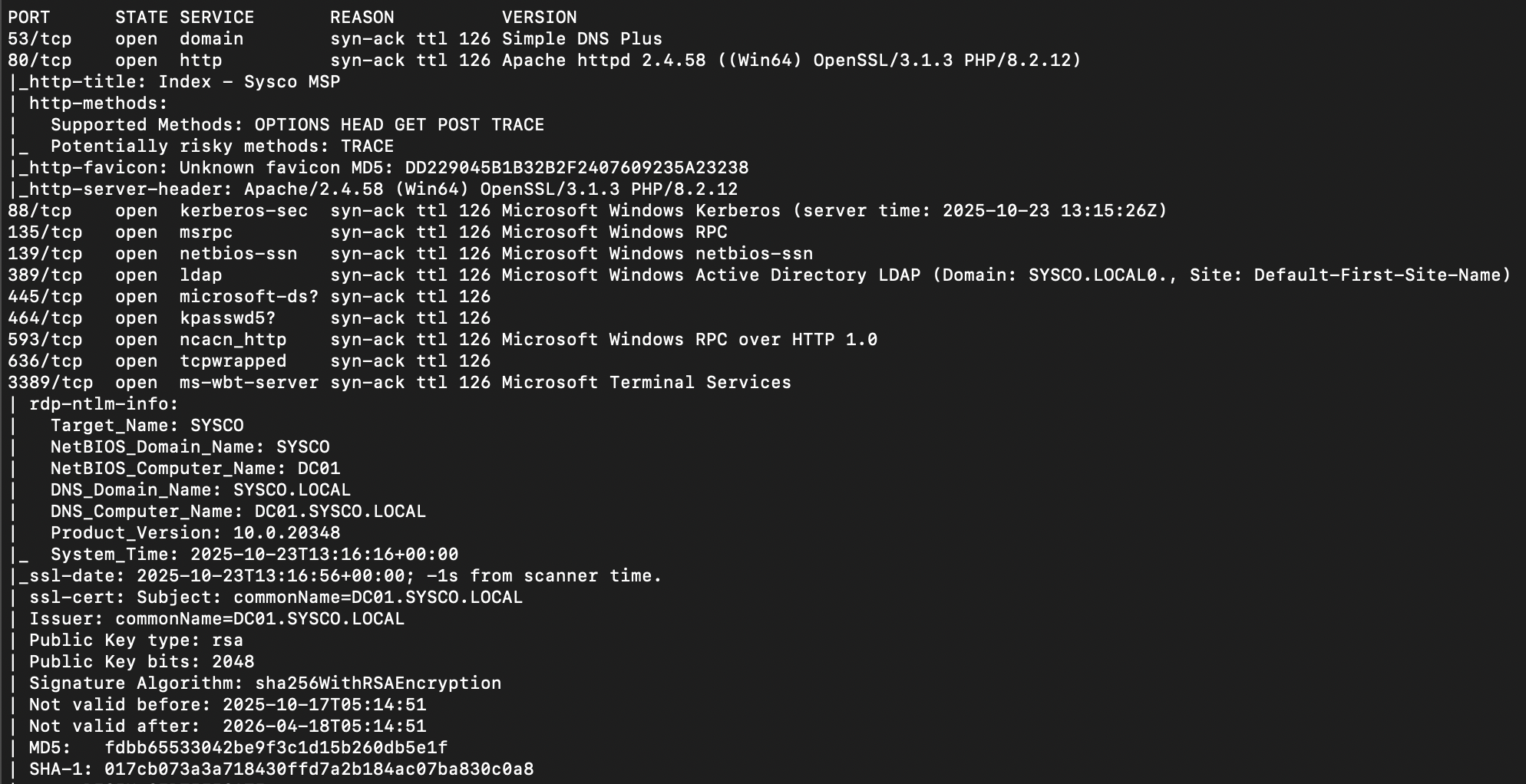This screenshot has width=1526, height=784.
Task: Click the kerberos-sec service name
Action: [x=243, y=210]
